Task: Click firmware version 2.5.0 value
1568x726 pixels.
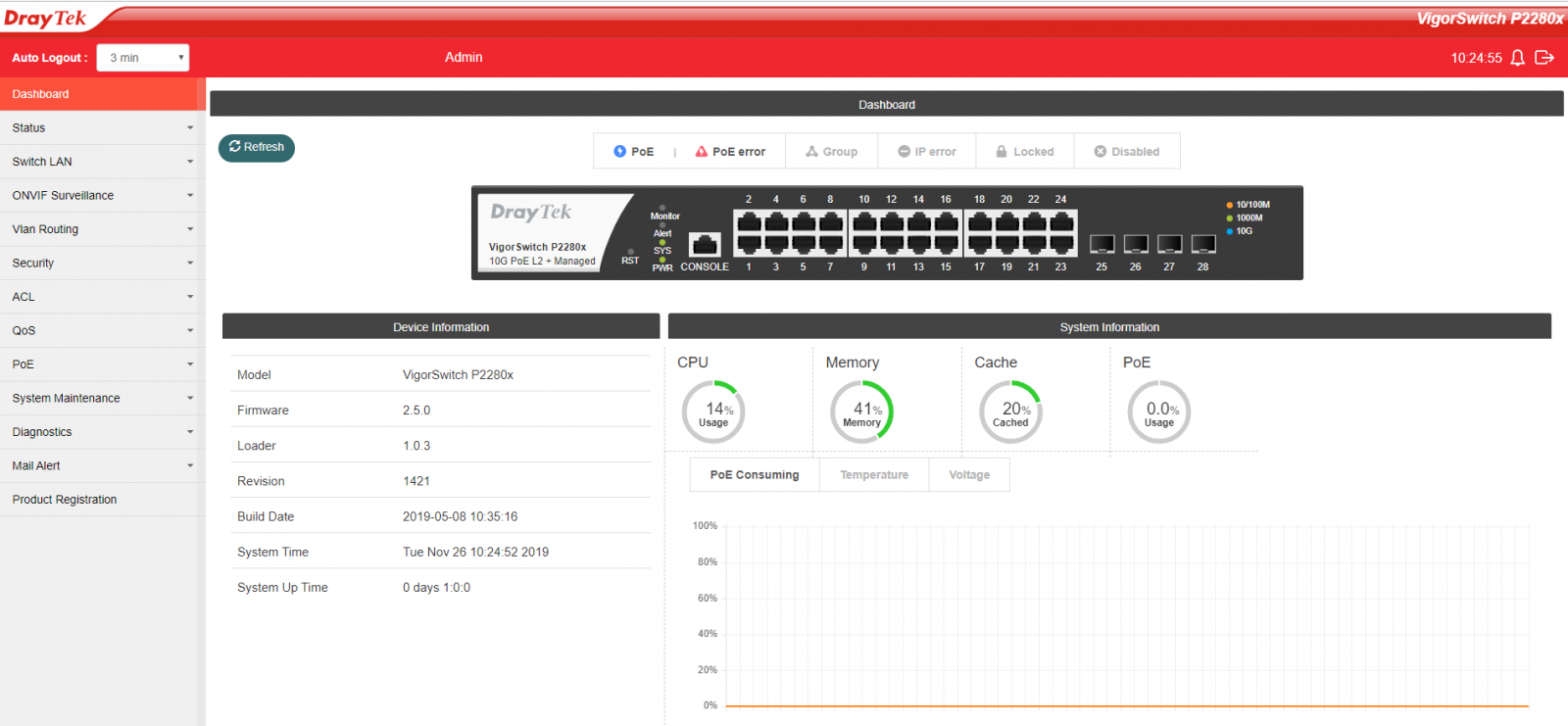Action: (x=416, y=411)
